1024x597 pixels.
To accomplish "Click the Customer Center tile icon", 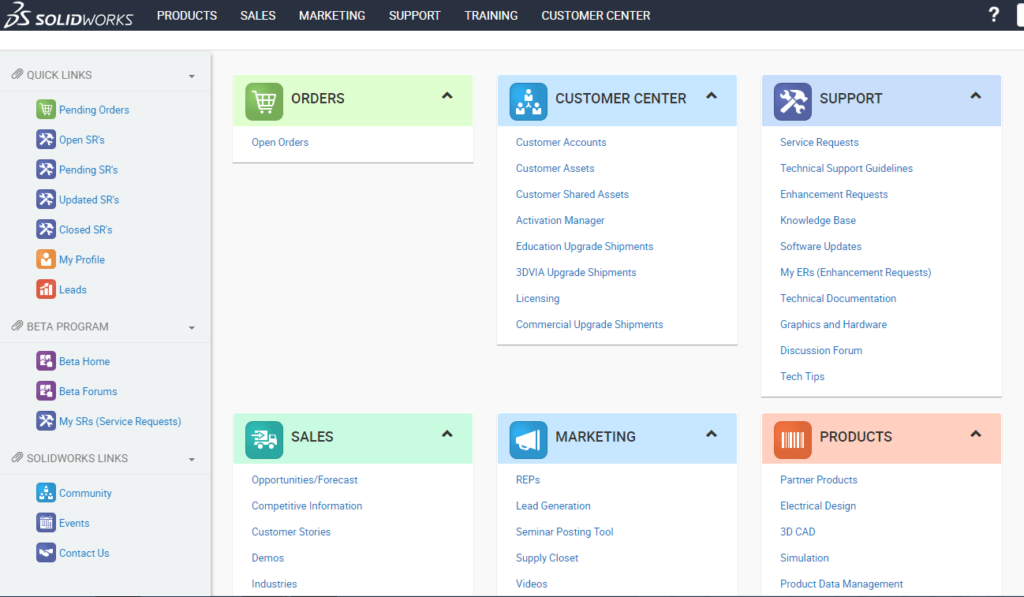I will [528, 101].
